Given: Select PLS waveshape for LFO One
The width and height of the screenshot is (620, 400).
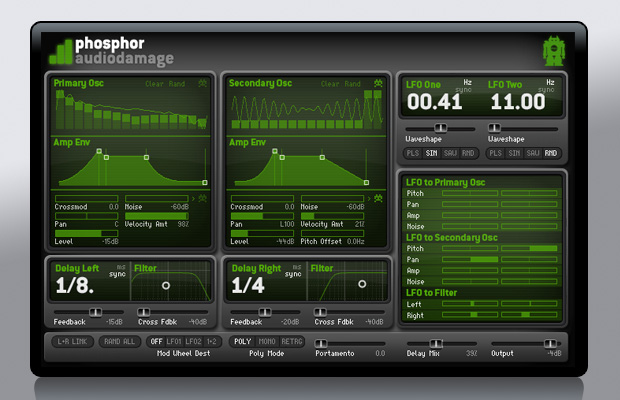Looking at the screenshot, I should (x=413, y=153).
